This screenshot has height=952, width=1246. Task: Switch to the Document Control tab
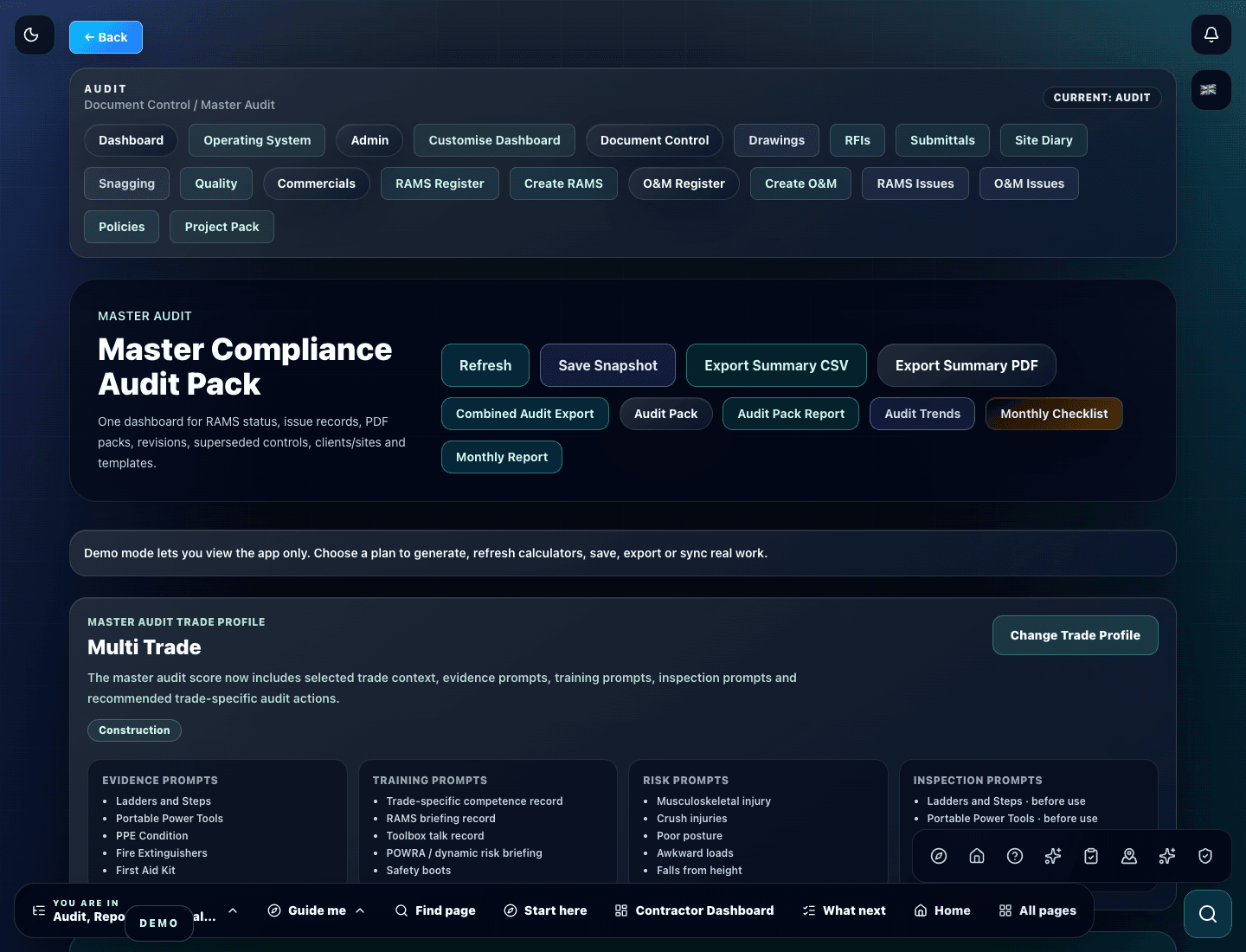(x=654, y=140)
